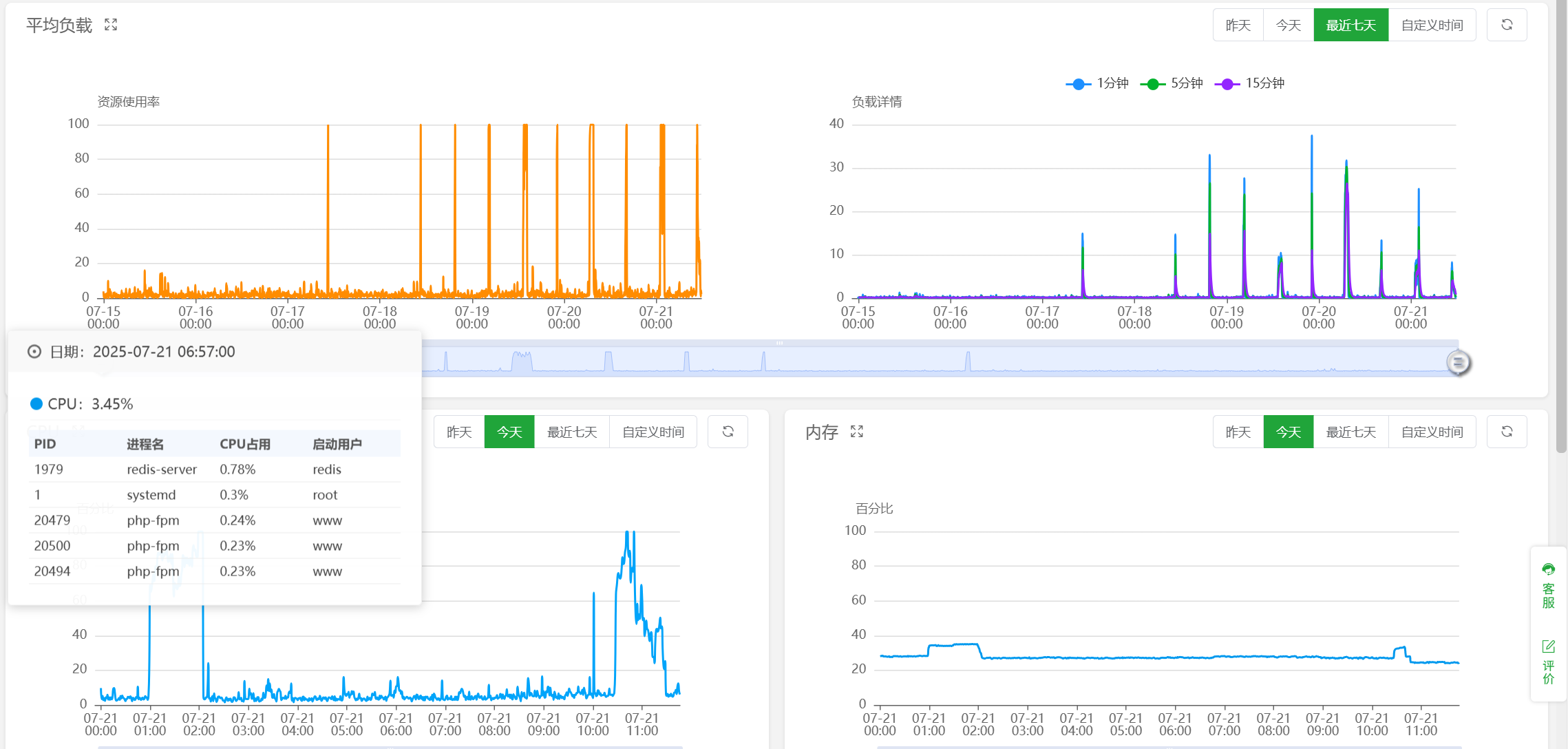
Task: Select 今天 in the 平均负载 panel
Action: (x=1288, y=25)
